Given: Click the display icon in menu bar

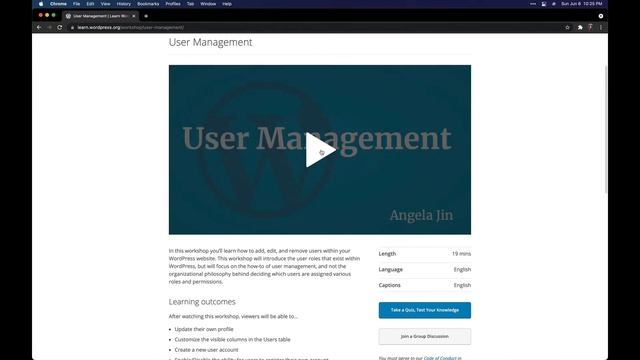Looking at the screenshot, I should (x=544, y=4).
